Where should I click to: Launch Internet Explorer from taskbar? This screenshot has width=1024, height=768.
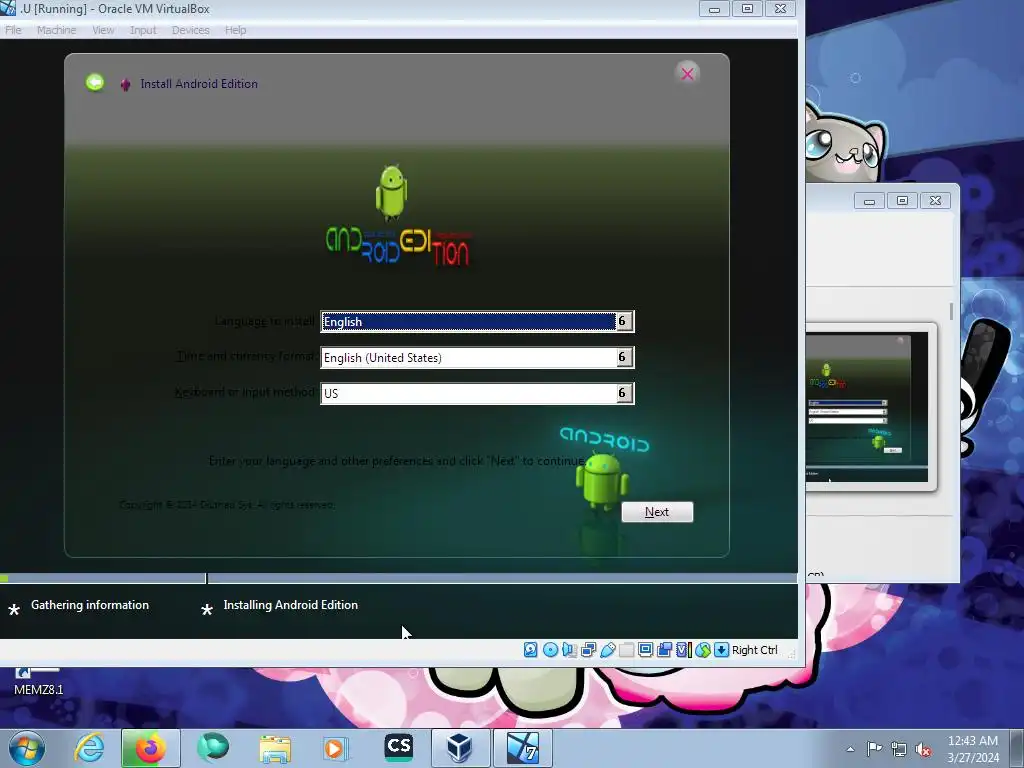coord(89,748)
